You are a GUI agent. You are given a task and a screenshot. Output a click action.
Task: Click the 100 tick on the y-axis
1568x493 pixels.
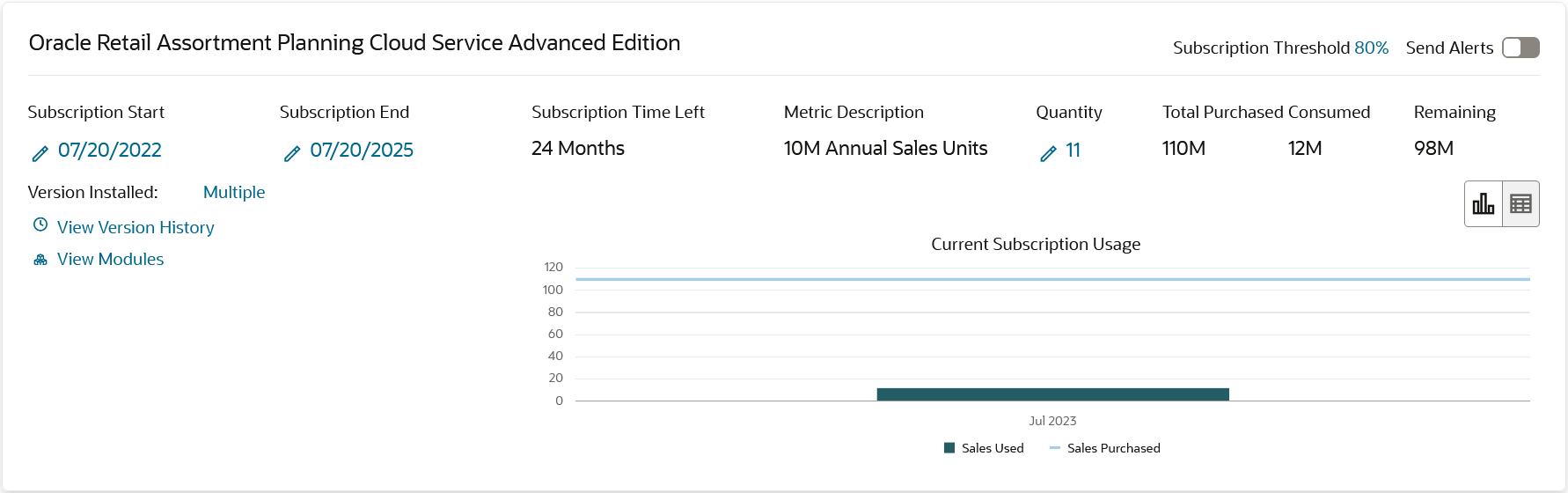(x=553, y=290)
